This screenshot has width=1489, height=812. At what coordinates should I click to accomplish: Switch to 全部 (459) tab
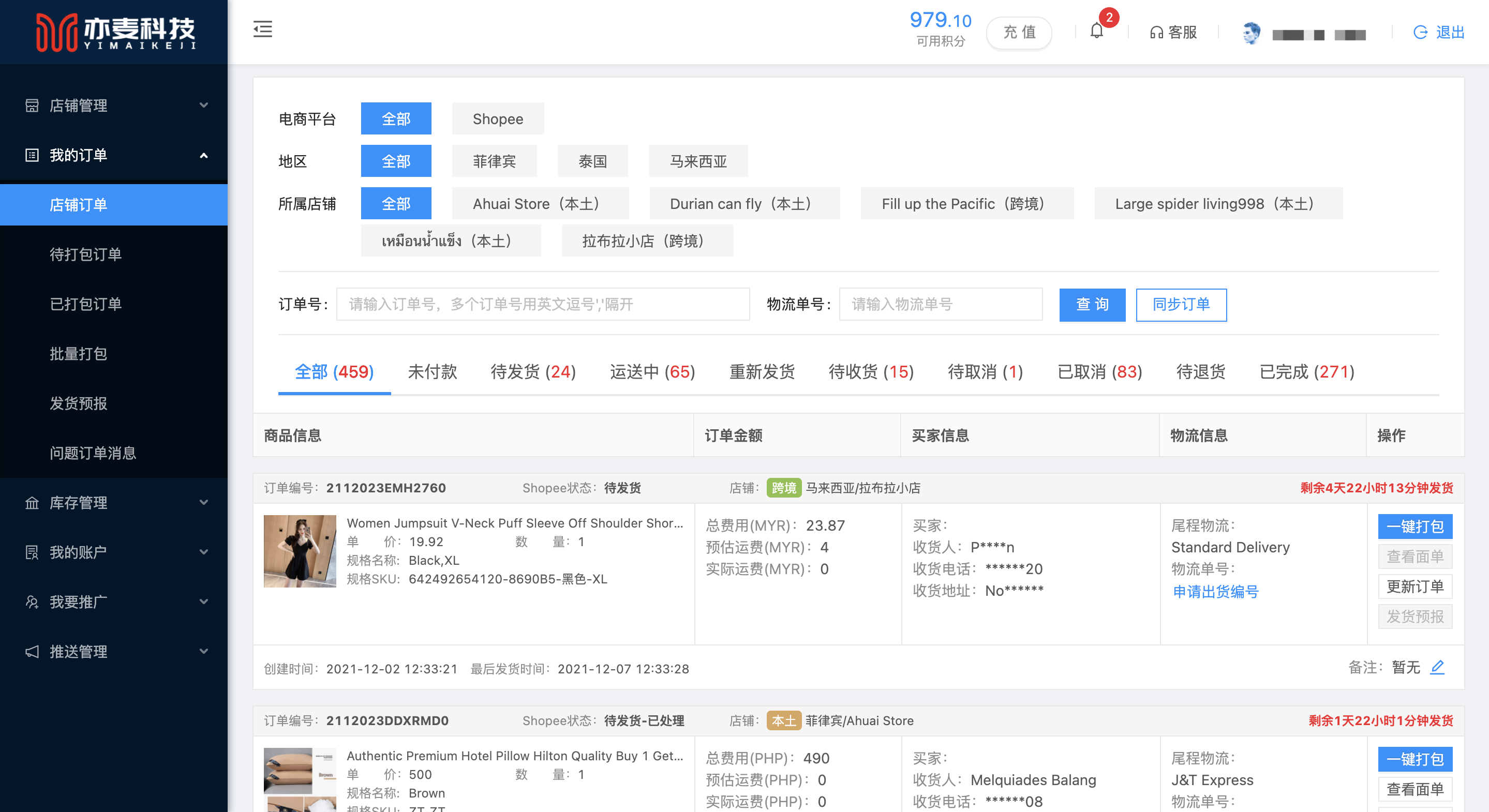334,372
